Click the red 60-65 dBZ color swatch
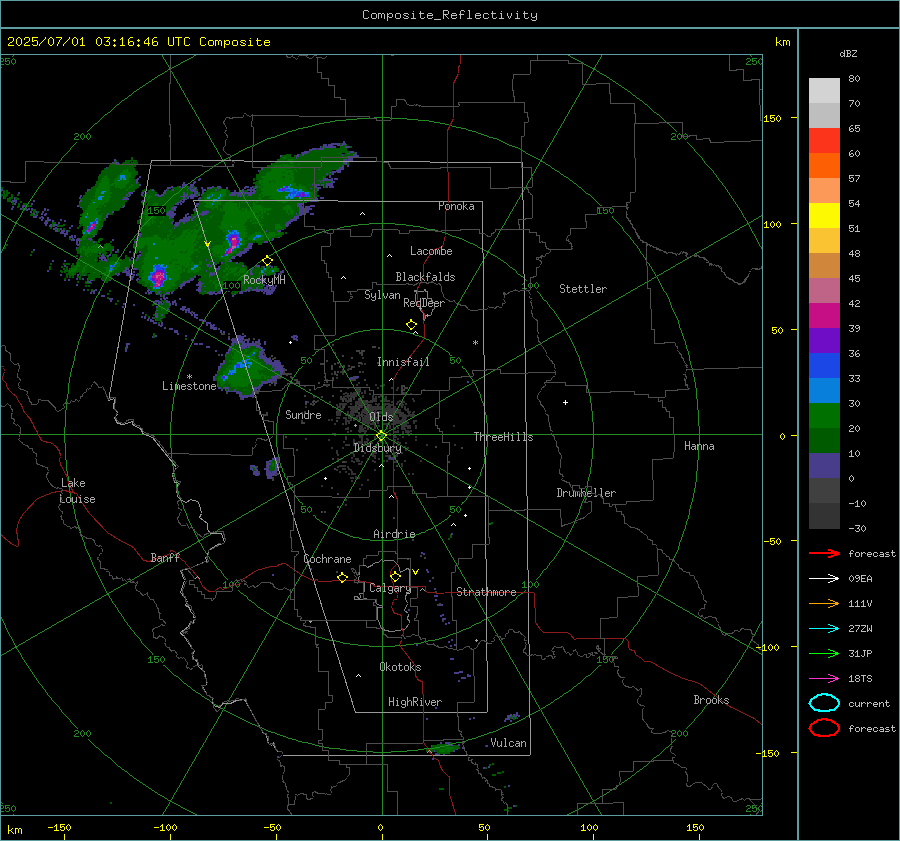The width and height of the screenshot is (900, 841). pos(824,141)
